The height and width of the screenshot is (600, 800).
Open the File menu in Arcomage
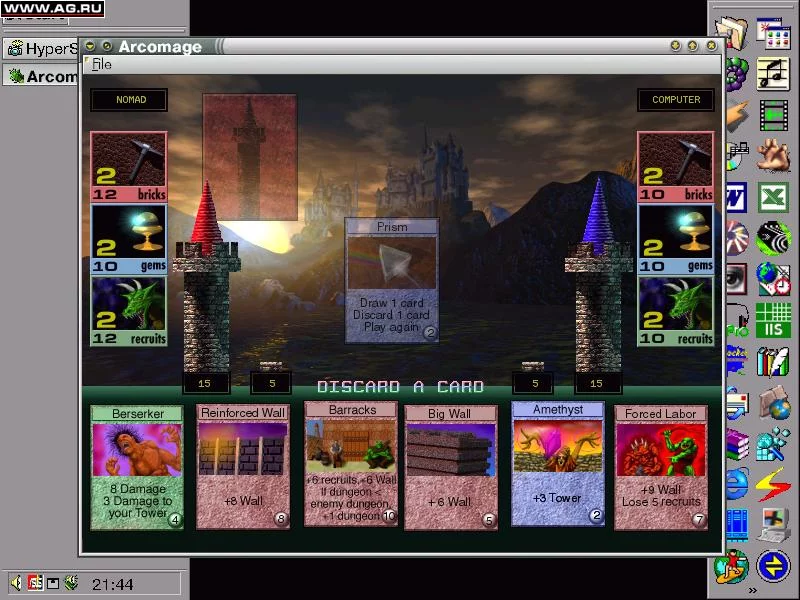[102, 64]
